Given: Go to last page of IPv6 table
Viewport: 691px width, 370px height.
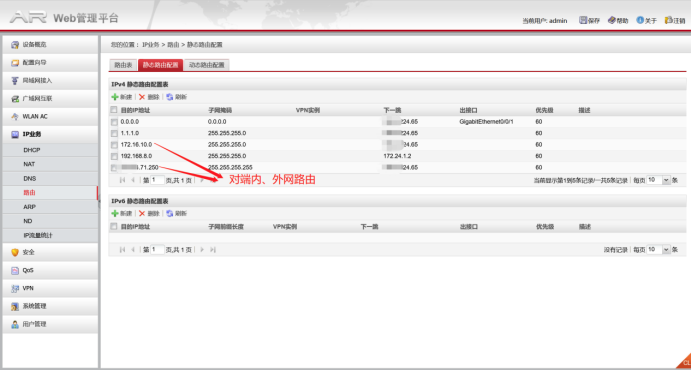Looking at the screenshot, I should pyautogui.click(x=212, y=250).
